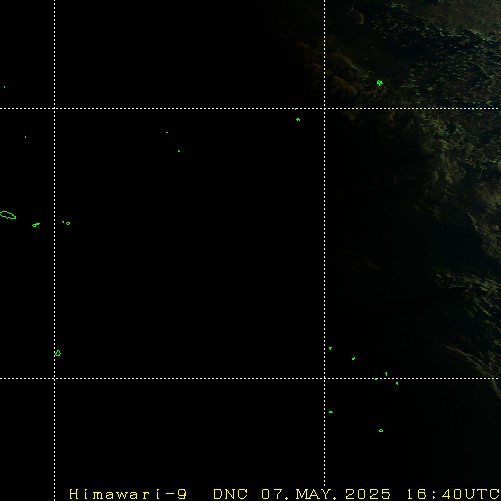This screenshot has height=501, width=501.
Task: Click the ring-shaped atoll outline near bottom
Action: pyautogui.click(x=381, y=431)
